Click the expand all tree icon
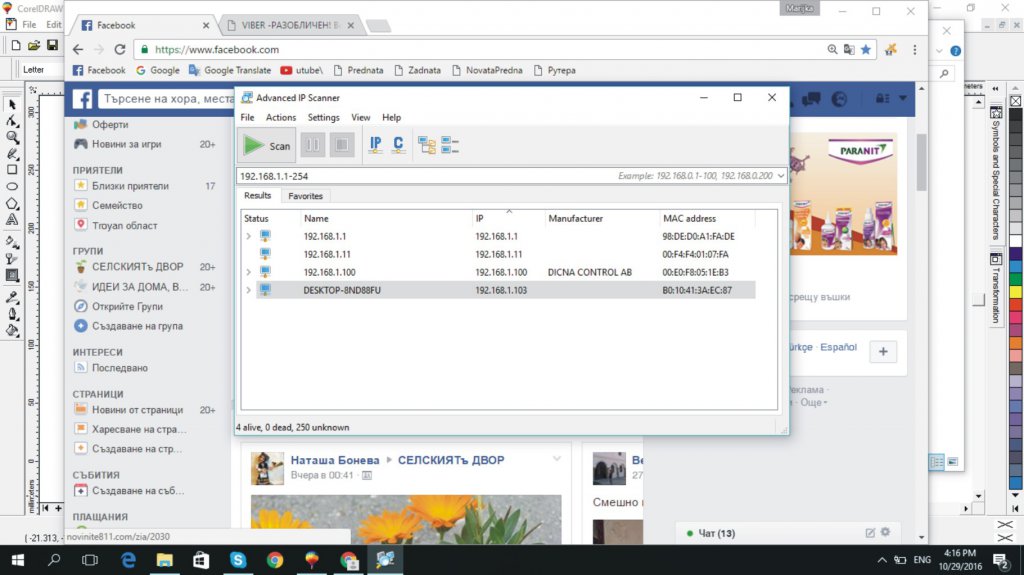Screen dimensions: 1024x575 click(427, 146)
